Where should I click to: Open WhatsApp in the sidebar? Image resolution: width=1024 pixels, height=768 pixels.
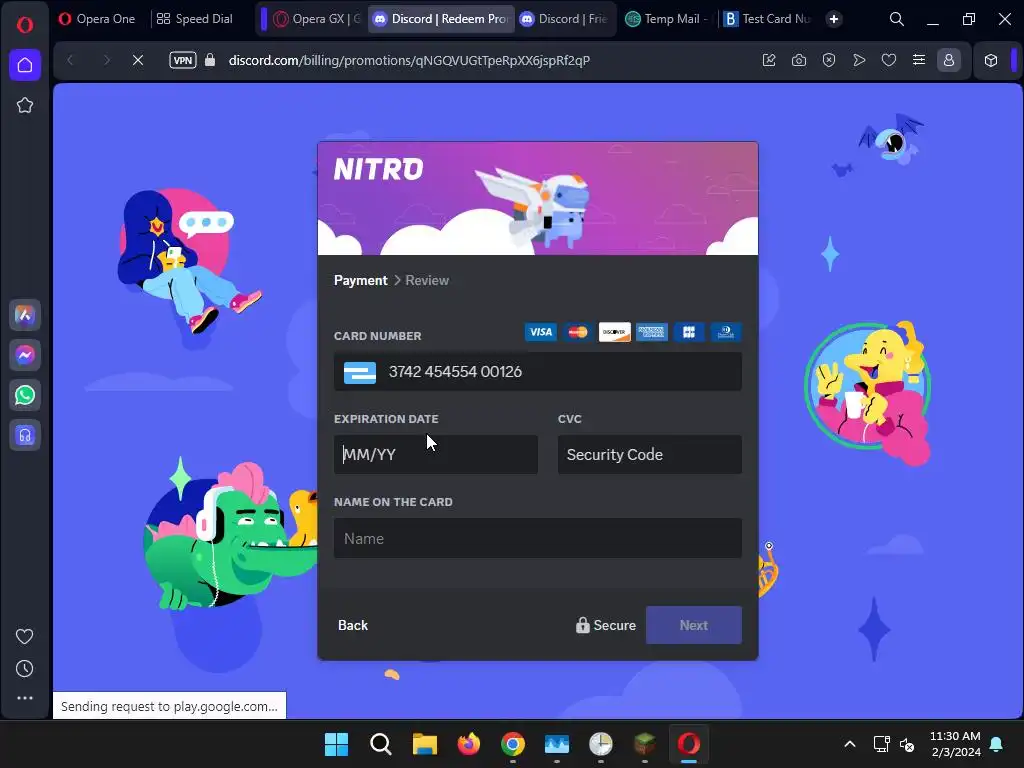click(x=25, y=395)
